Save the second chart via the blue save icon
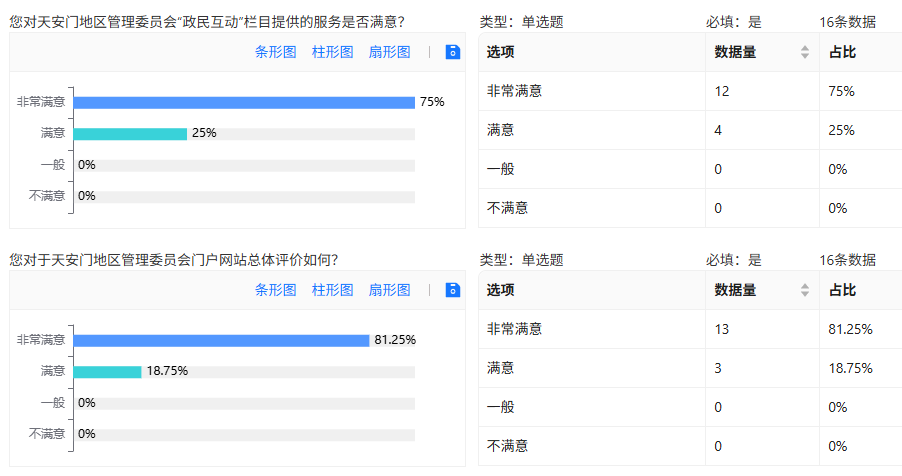 [453, 290]
